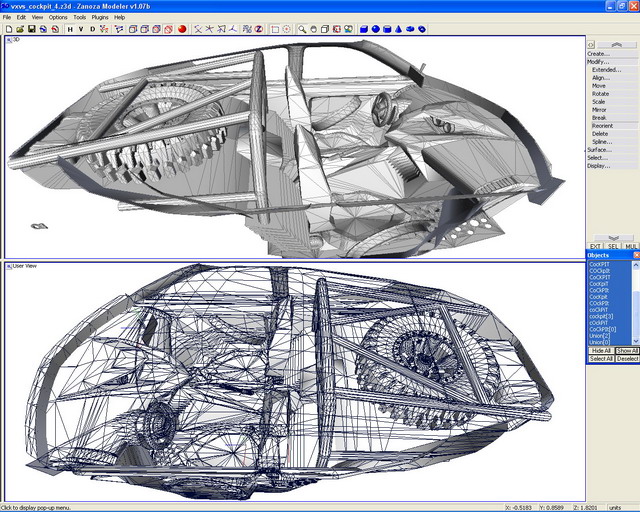This screenshot has height=512, width=640.
Task: Expand the Surface... command group
Action: (598, 150)
